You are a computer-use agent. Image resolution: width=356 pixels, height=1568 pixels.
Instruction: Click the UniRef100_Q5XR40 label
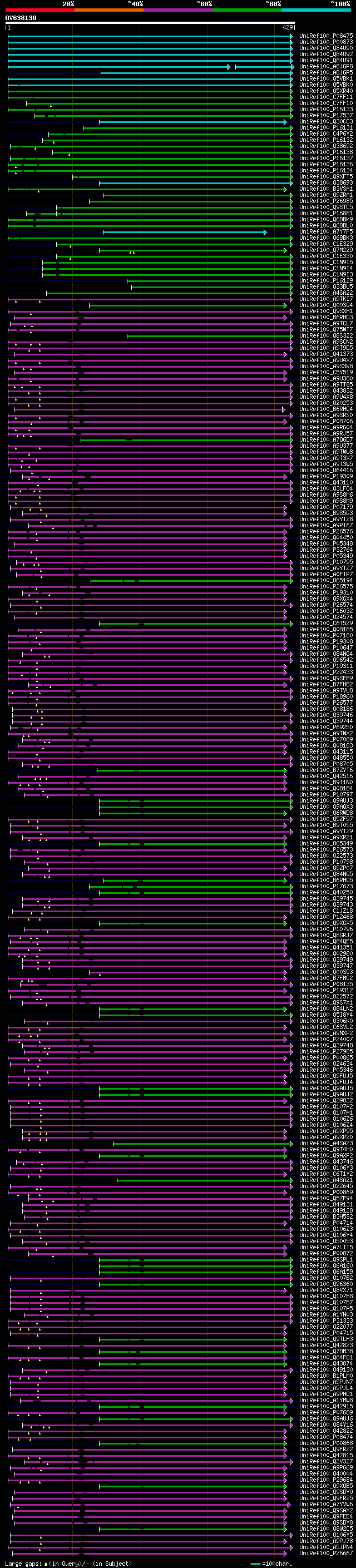(326, 91)
